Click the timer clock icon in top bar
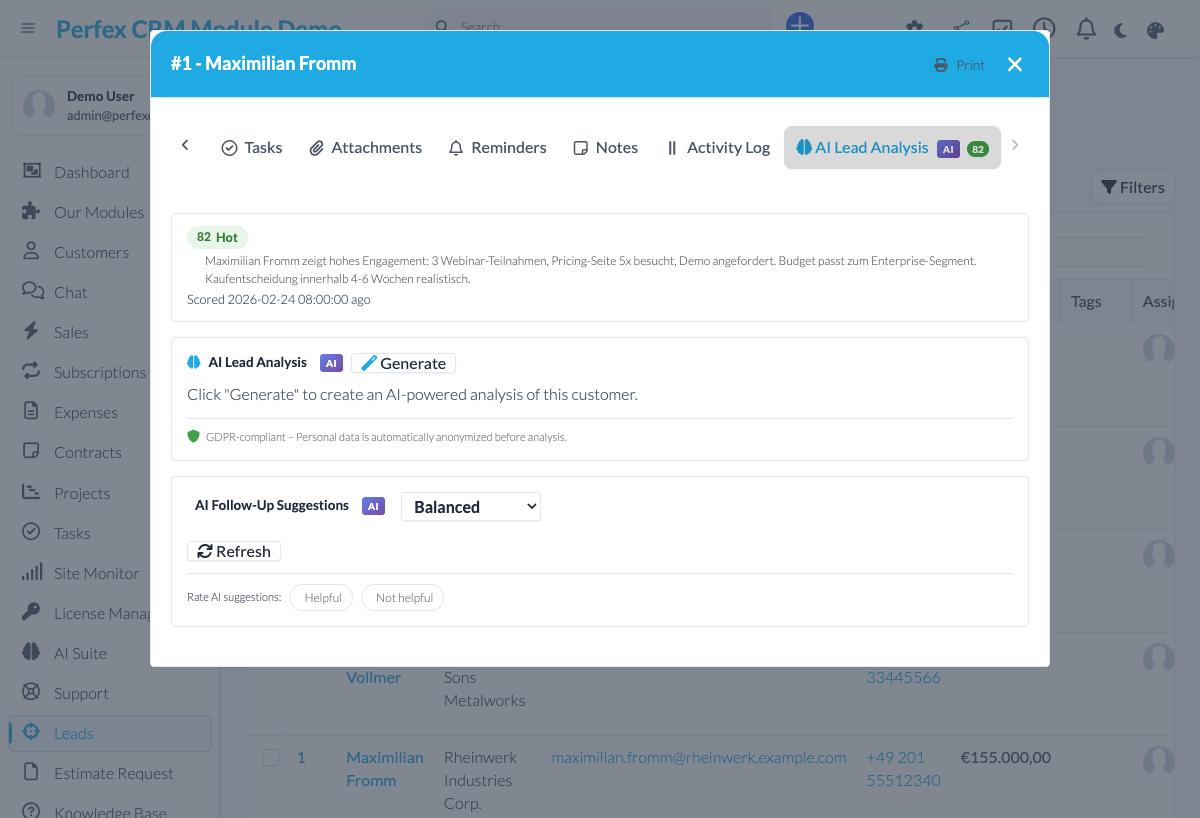The width and height of the screenshot is (1200, 818). [x=1044, y=29]
